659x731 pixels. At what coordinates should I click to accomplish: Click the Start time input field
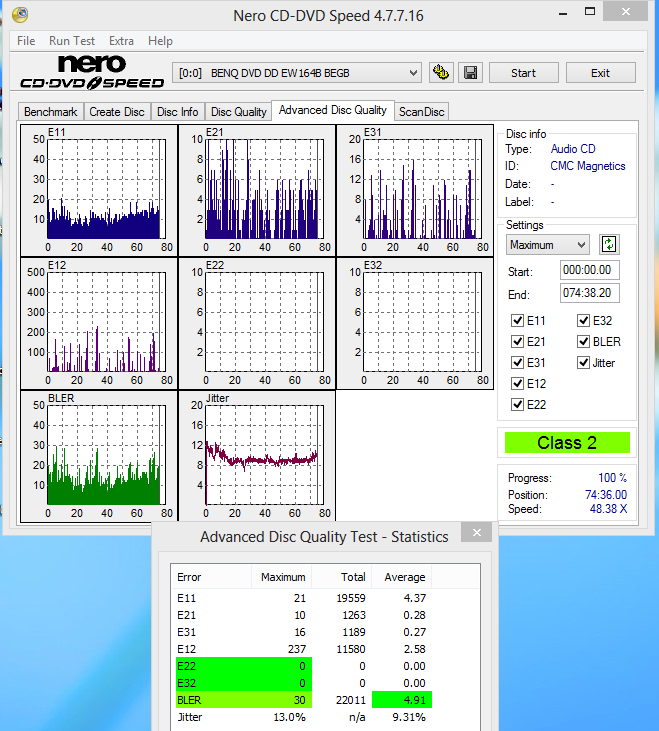(590, 270)
